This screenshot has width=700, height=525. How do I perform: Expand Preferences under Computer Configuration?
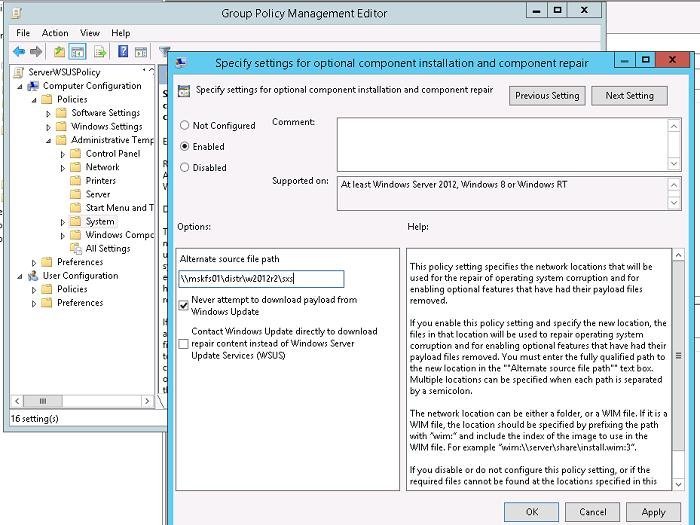tap(34, 263)
